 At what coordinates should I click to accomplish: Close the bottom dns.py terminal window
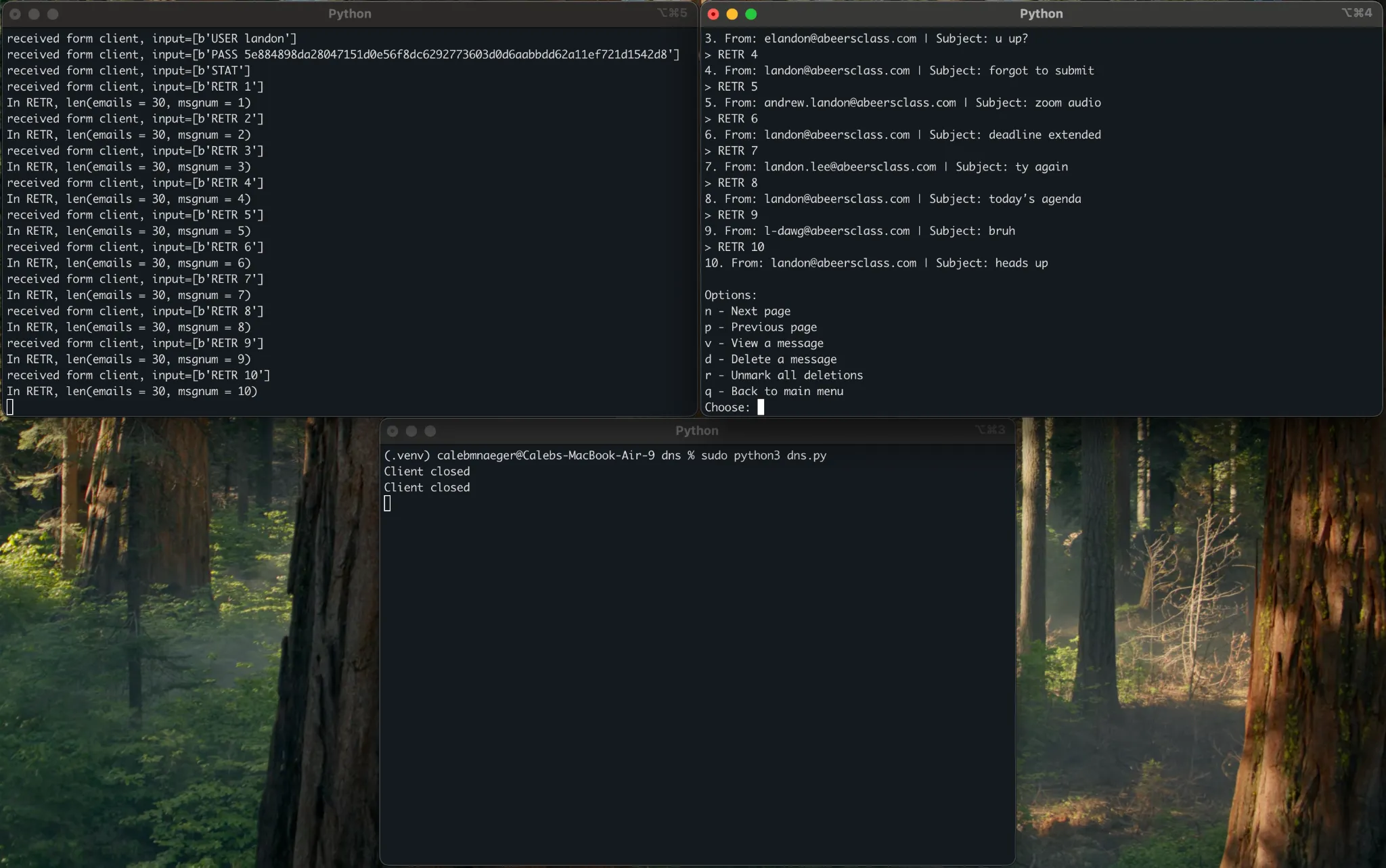tap(392, 431)
